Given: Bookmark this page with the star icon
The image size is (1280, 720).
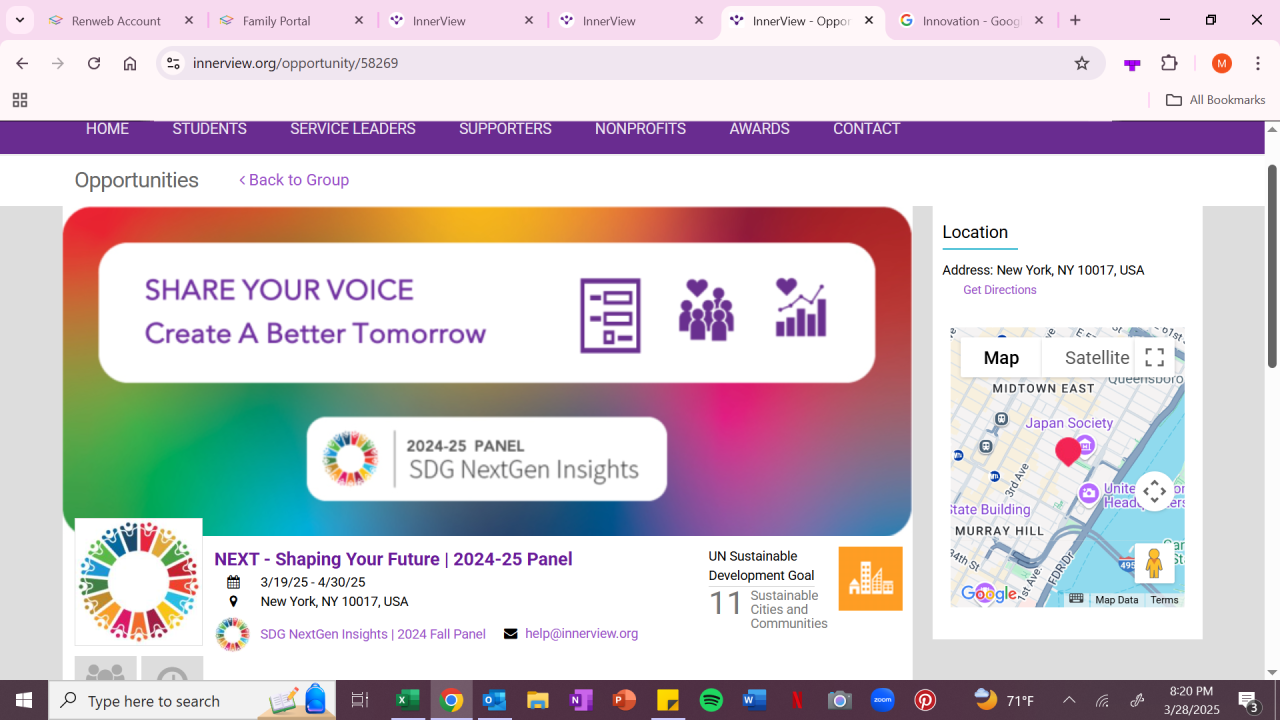Looking at the screenshot, I should point(1082,63).
